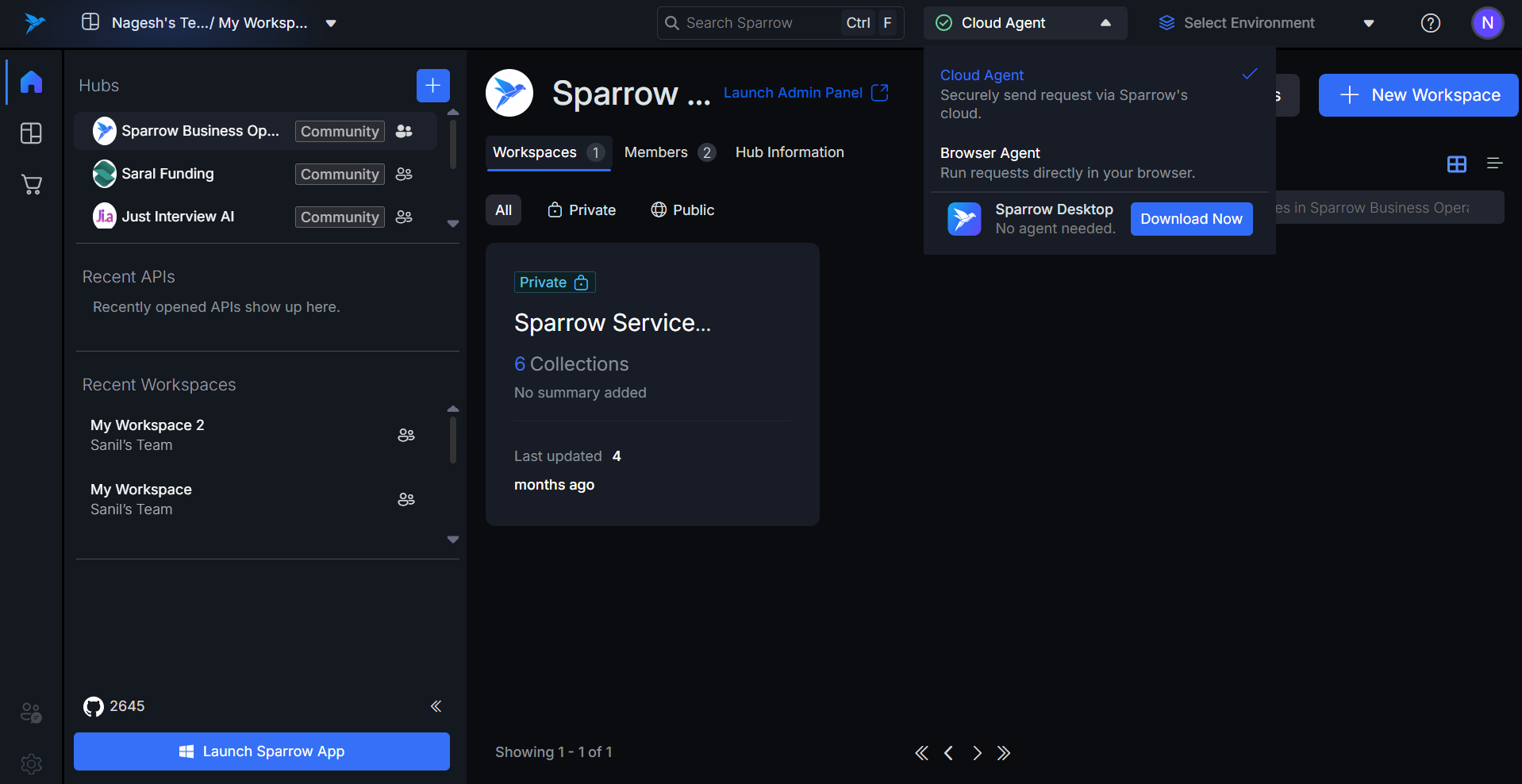The height and width of the screenshot is (784, 1522).
Task: Add a new hub with the plus icon
Action: [x=432, y=85]
